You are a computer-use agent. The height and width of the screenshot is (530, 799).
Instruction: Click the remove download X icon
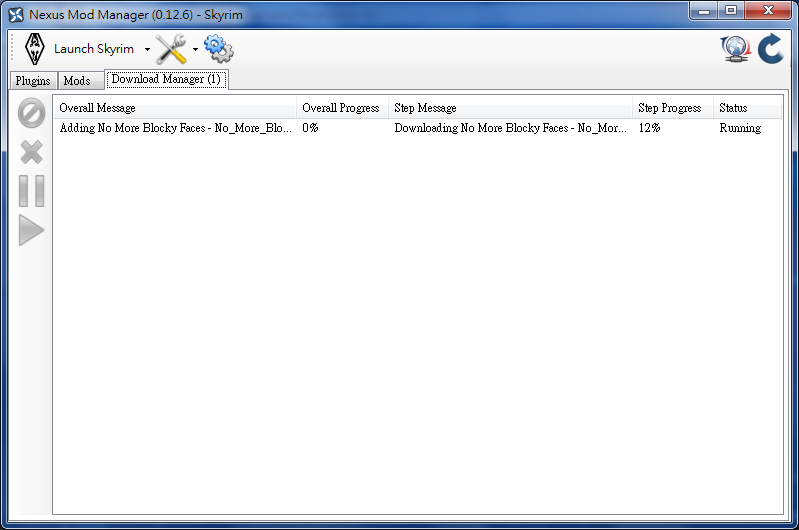[32, 152]
